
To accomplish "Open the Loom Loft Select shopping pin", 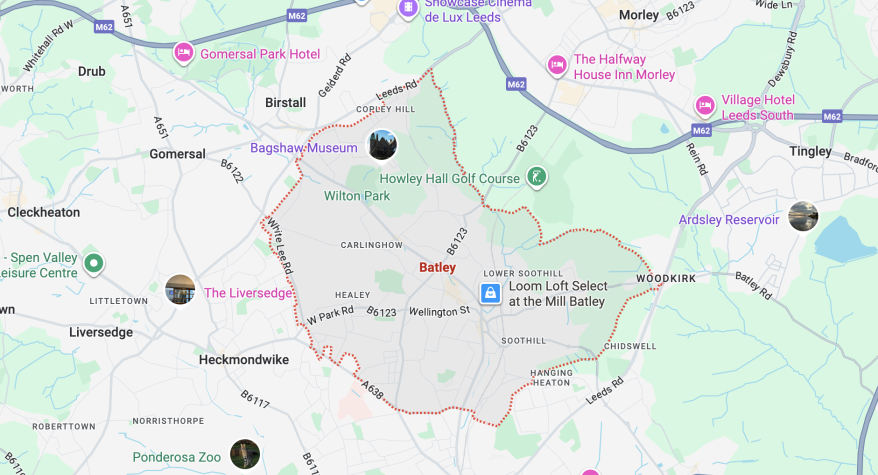I will pos(491,293).
